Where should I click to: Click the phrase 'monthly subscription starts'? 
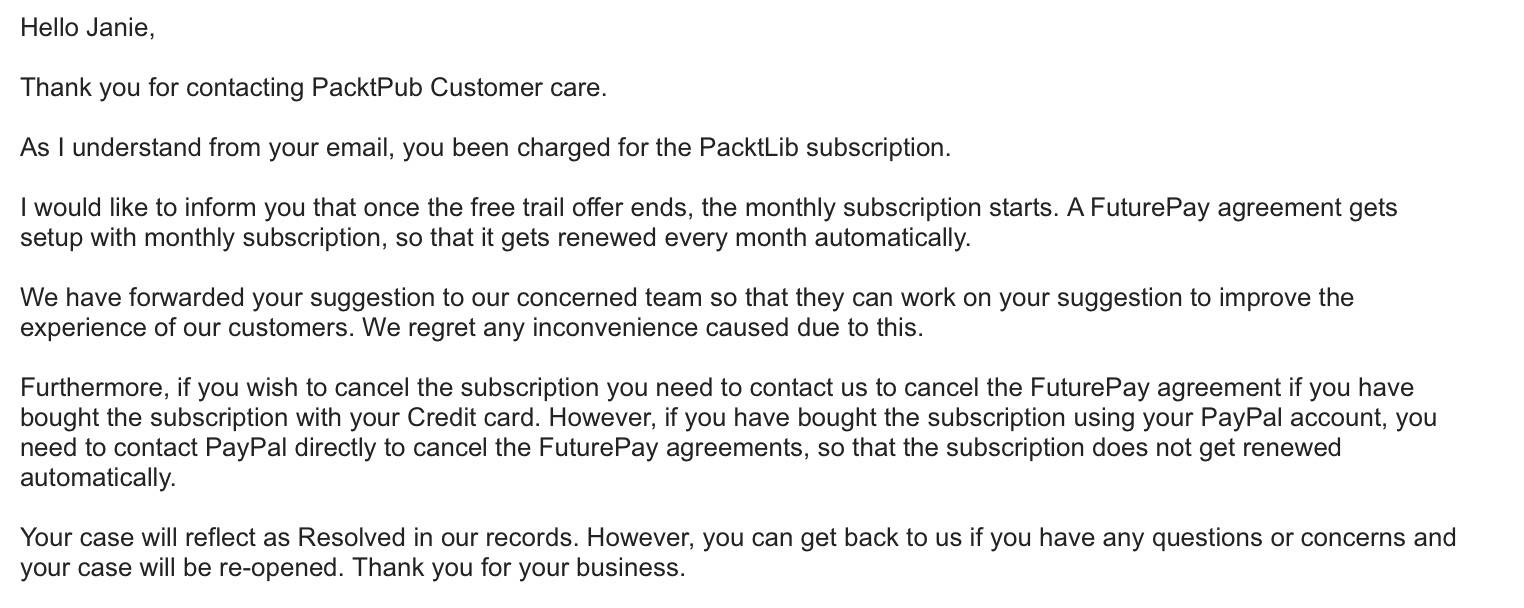point(893,208)
